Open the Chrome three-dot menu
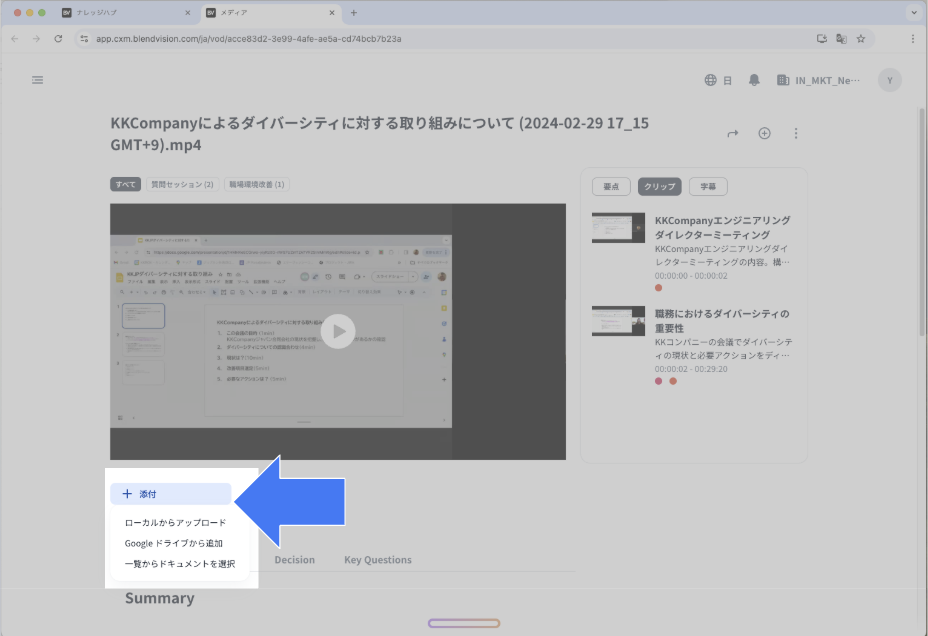Image resolution: width=928 pixels, height=636 pixels. pos(913,38)
